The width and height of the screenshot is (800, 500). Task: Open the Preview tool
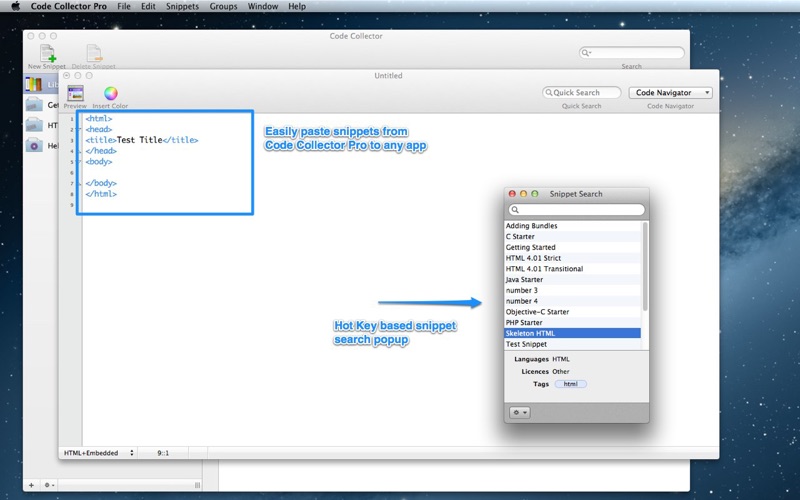point(75,93)
